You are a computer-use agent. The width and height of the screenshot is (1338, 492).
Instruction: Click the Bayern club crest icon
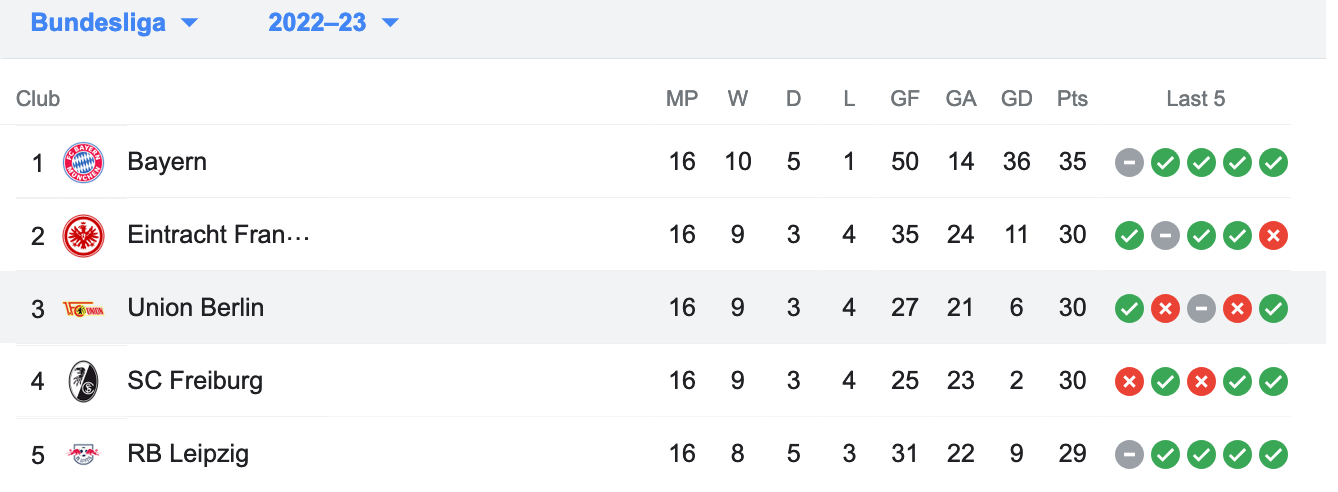83,162
